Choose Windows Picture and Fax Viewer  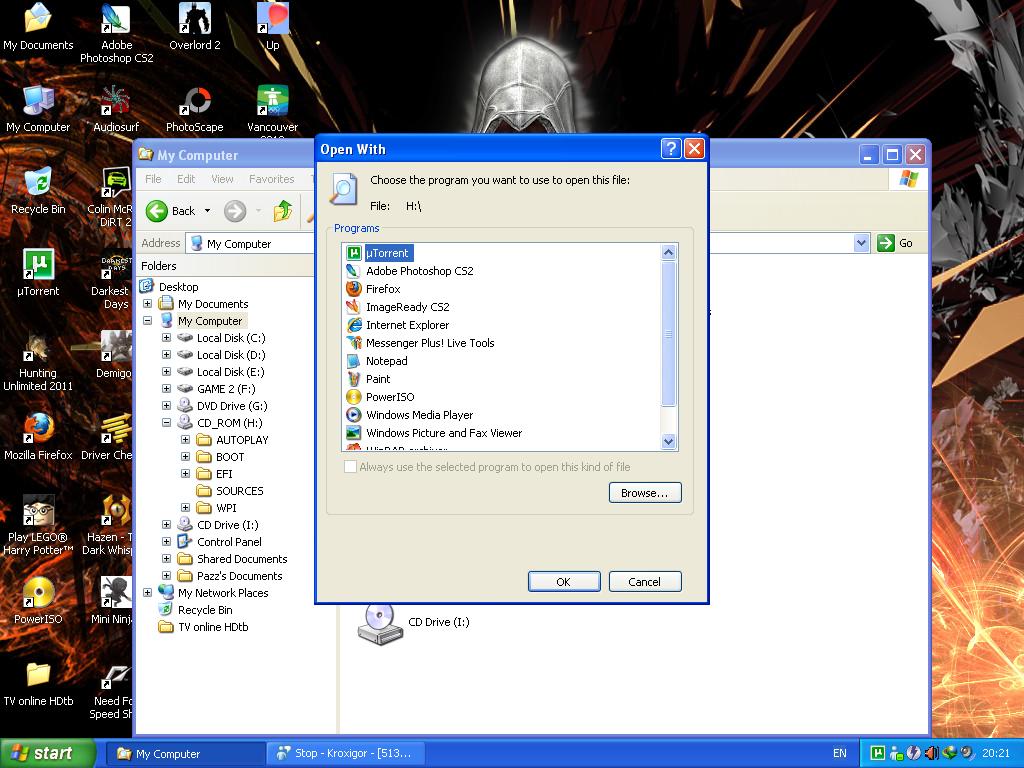click(434, 433)
